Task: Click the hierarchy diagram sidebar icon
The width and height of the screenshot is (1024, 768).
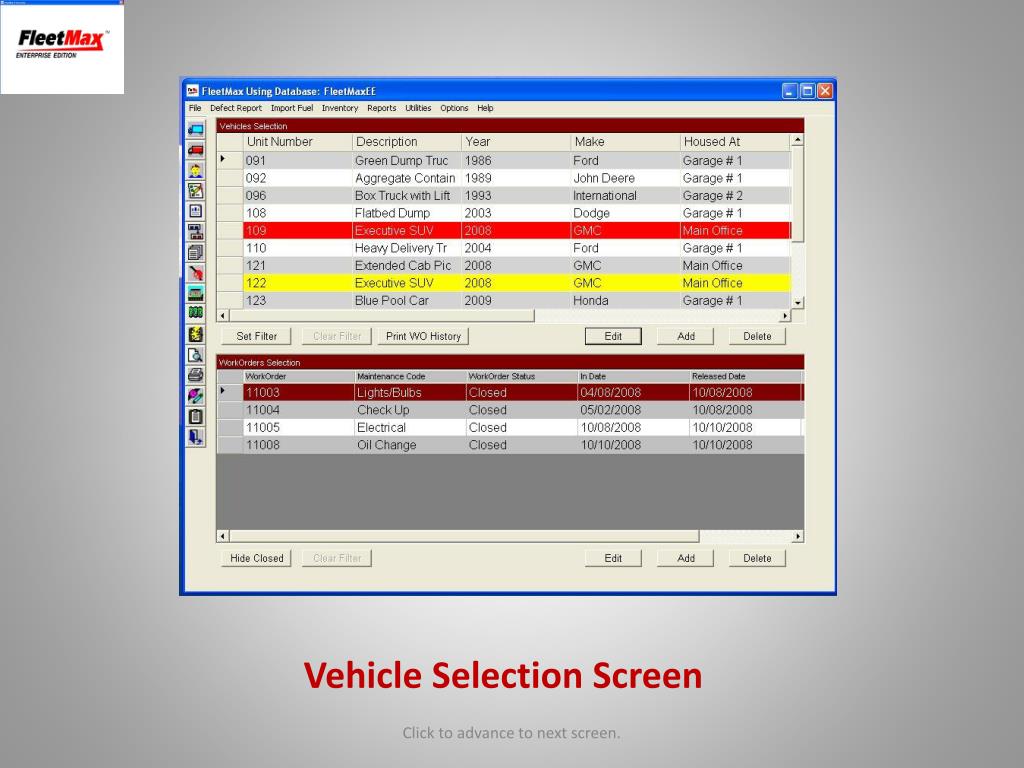Action: (195, 232)
